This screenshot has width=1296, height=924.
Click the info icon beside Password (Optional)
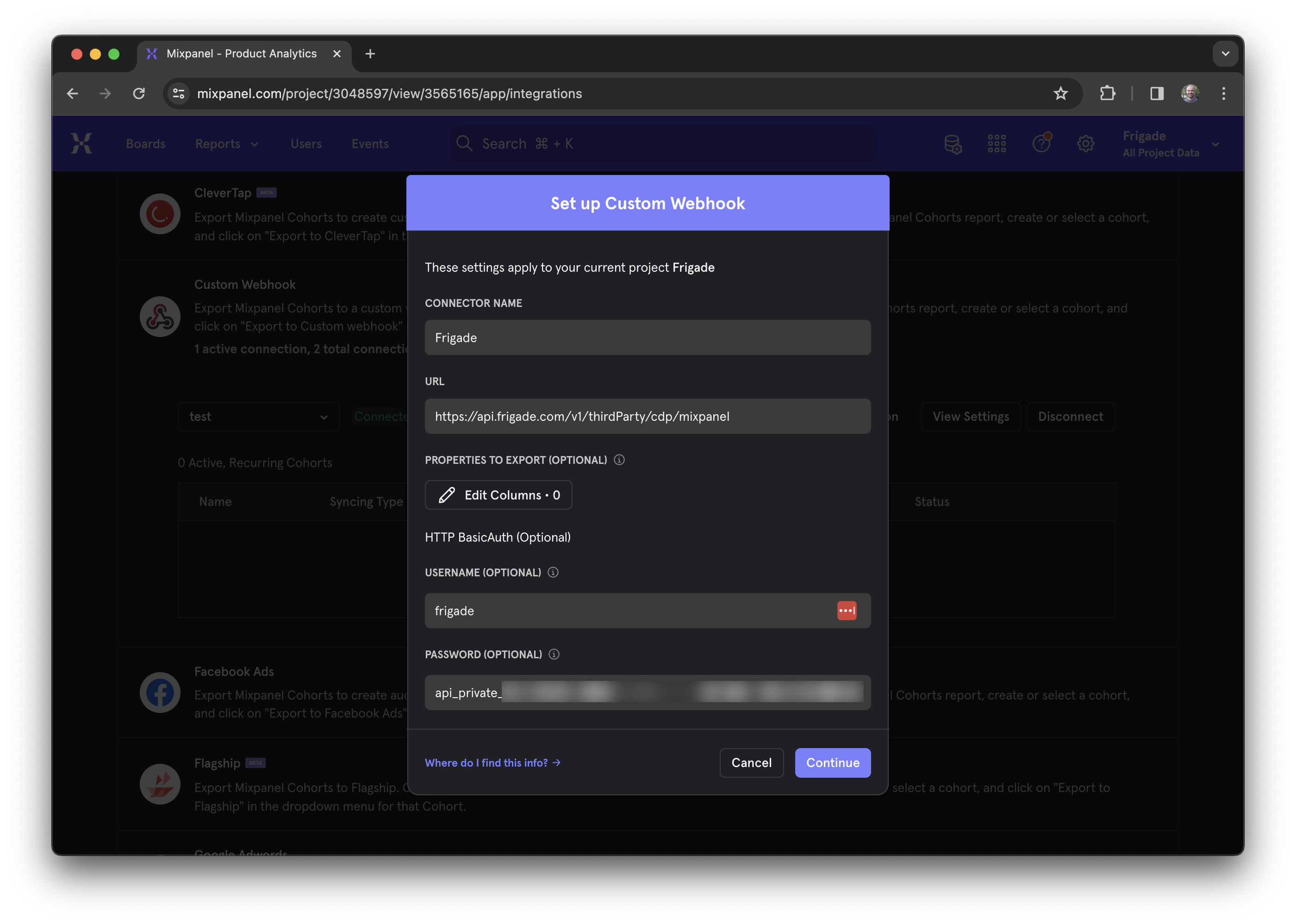554,654
